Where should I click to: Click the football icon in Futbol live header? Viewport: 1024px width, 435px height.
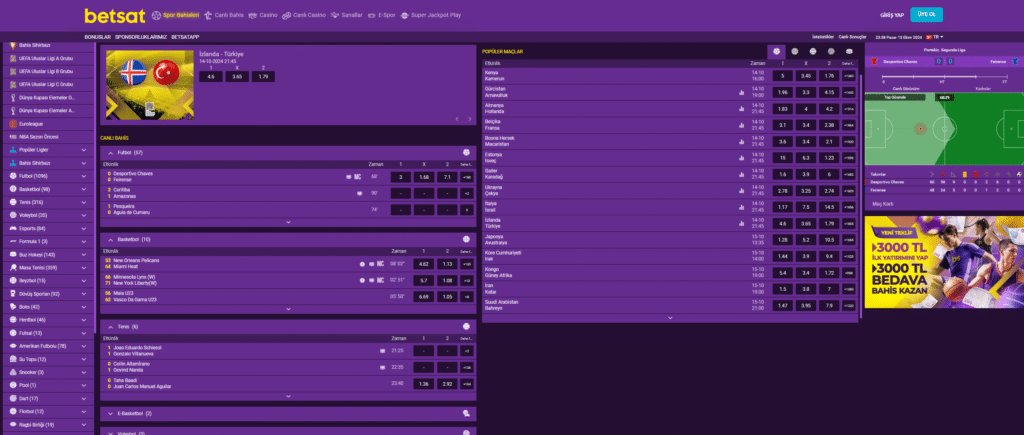tap(466, 152)
